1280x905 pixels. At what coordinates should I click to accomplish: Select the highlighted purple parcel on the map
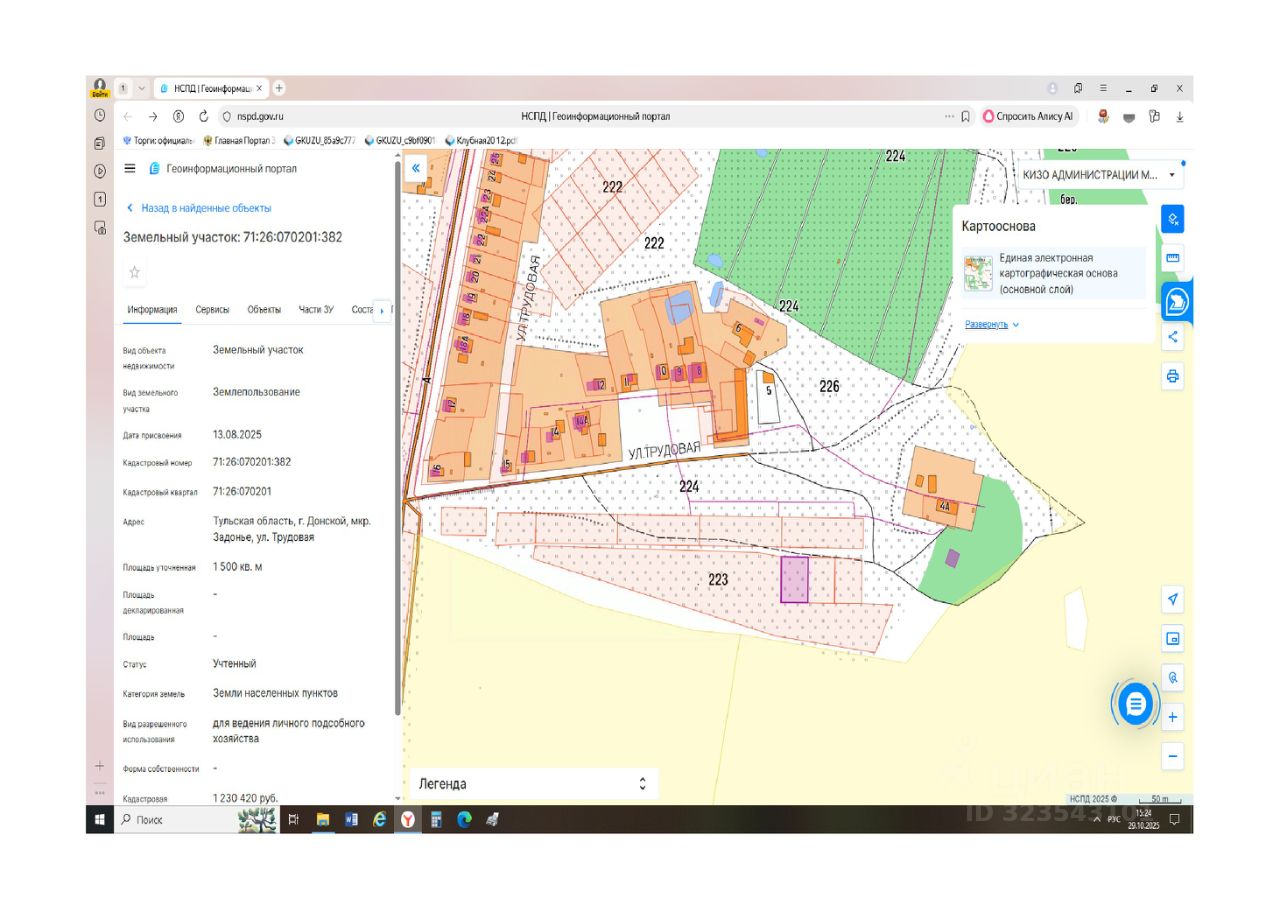[x=794, y=580]
